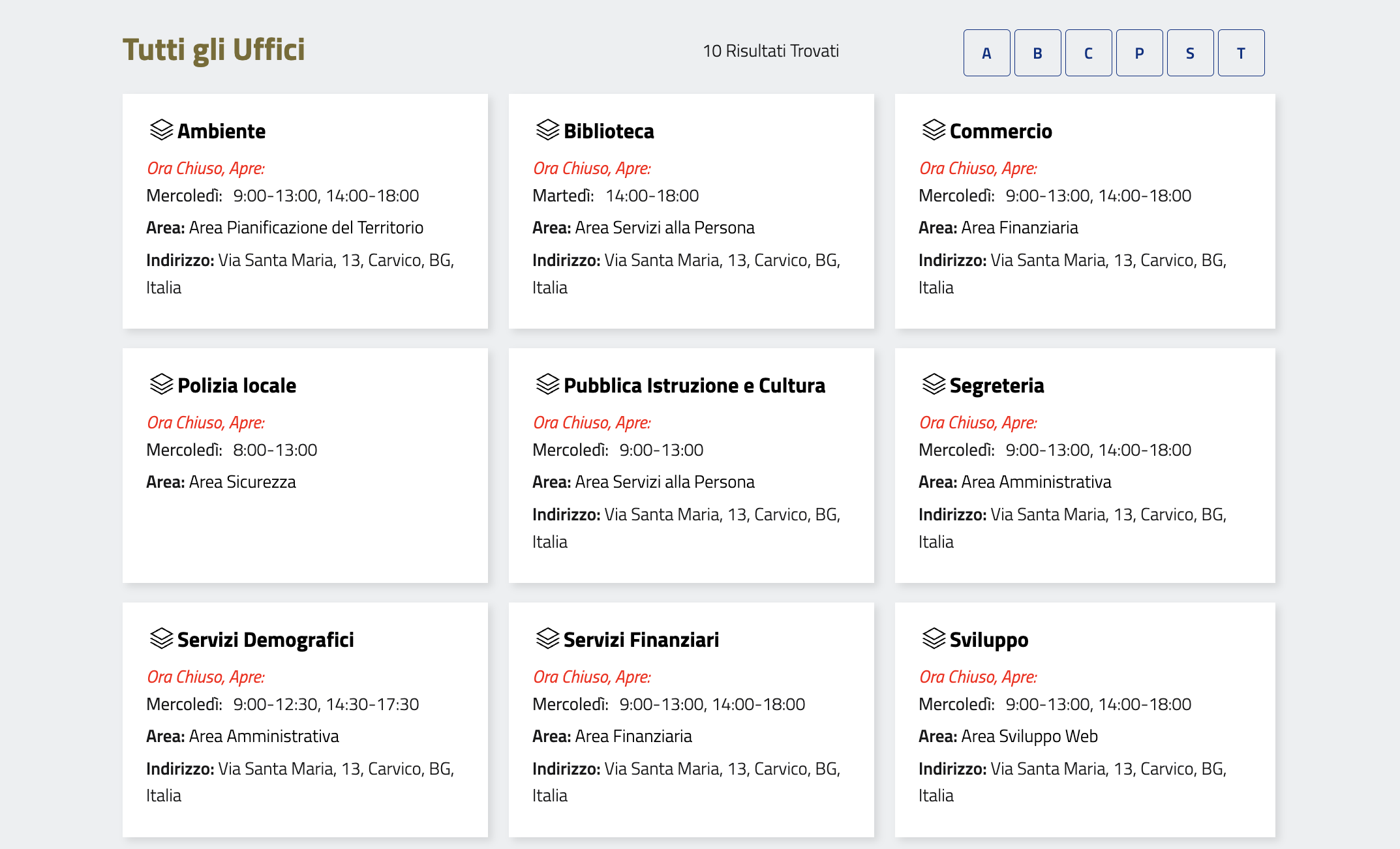The height and width of the screenshot is (849, 1400).
Task: Filter offices by letter B
Action: [x=1037, y=53]
